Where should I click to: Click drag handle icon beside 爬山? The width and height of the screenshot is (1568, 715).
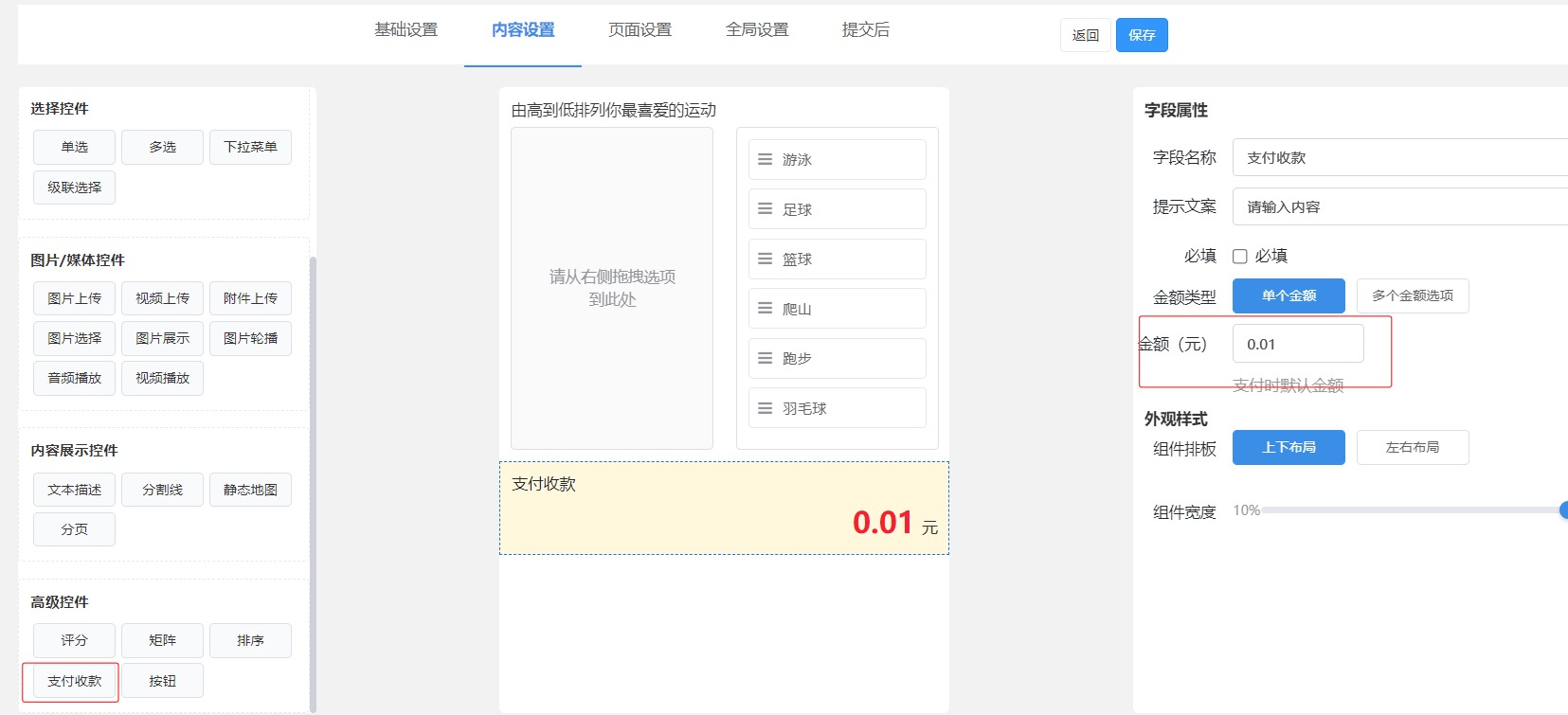tap(765, 309)
